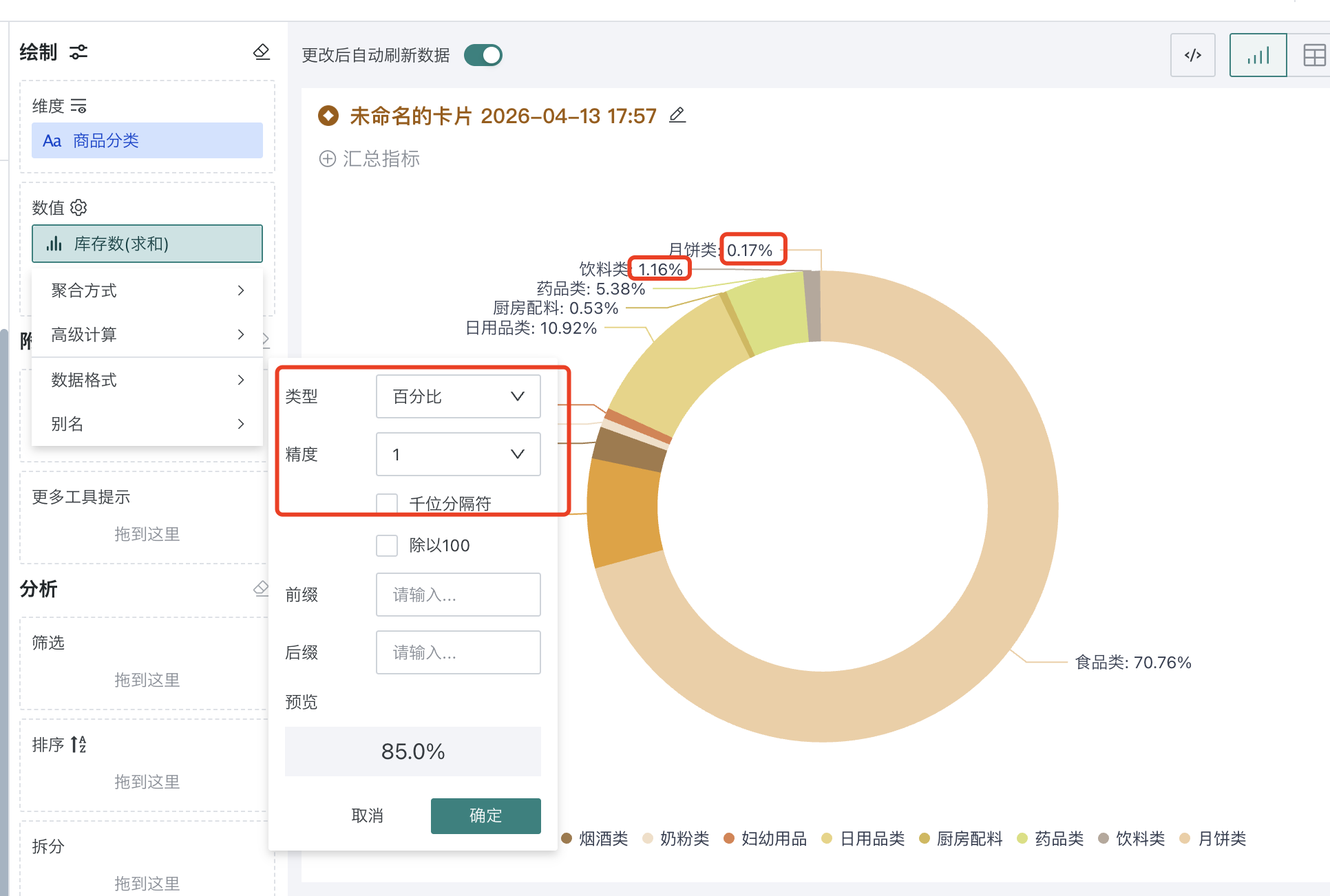The width and height of the screenshot is (1330, 896).
Task: Select 别名 from the field menu
Action: 147,424
